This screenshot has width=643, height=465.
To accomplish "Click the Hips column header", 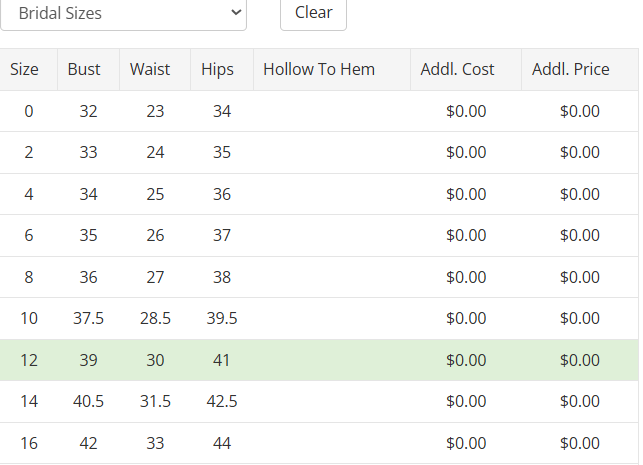I will (217, 69).
